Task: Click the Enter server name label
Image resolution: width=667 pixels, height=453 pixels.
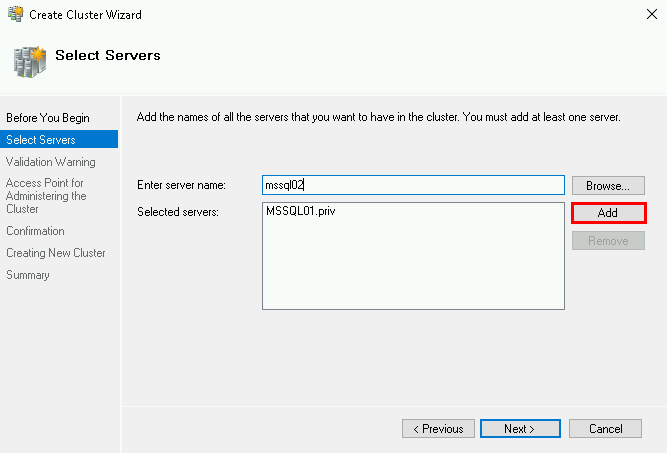Action: click(181, 185)
